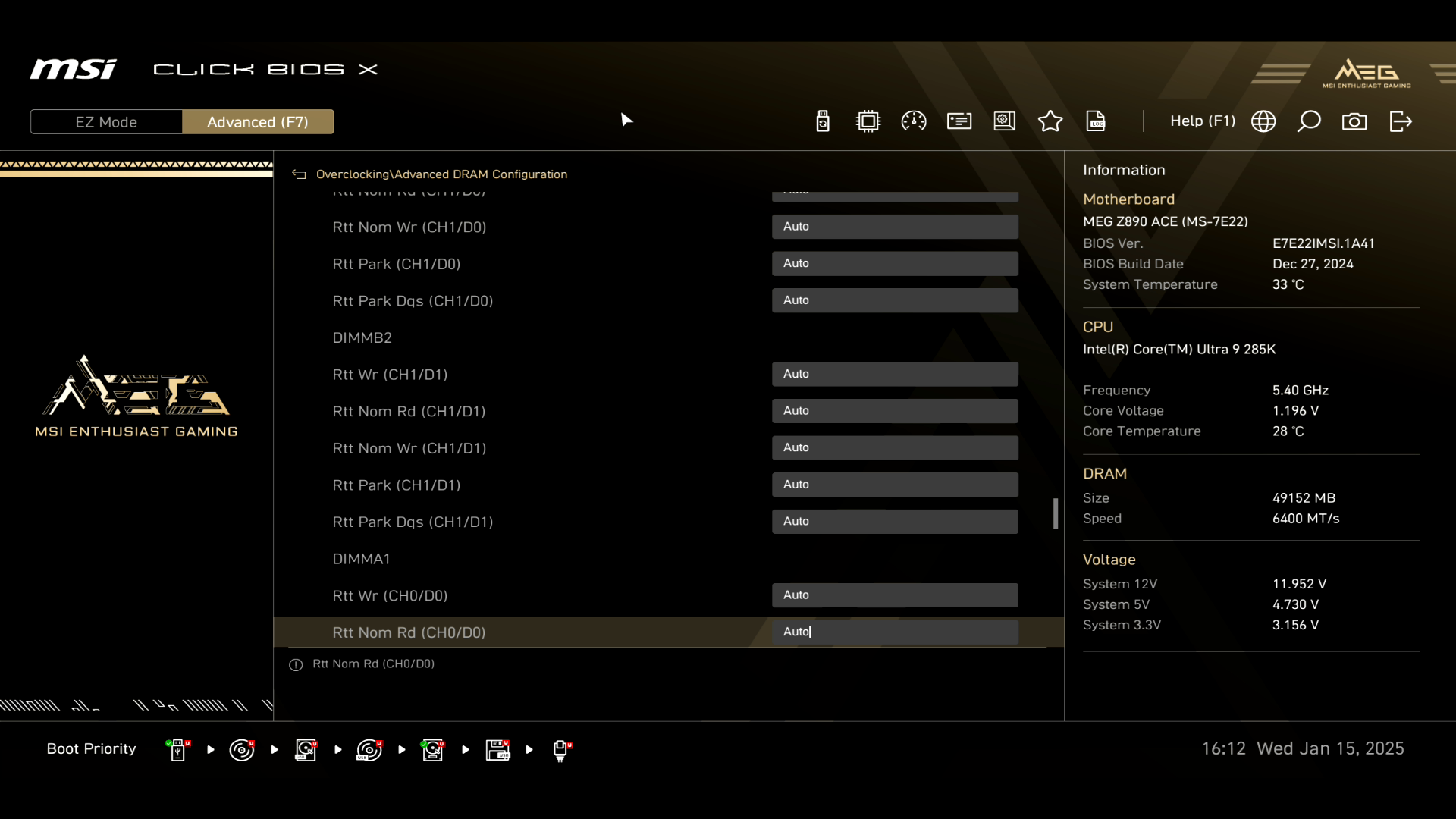This screenshot has height=819, width=1456.
Task: Open the M-Flash USB update icon
Action: (823, 121)
